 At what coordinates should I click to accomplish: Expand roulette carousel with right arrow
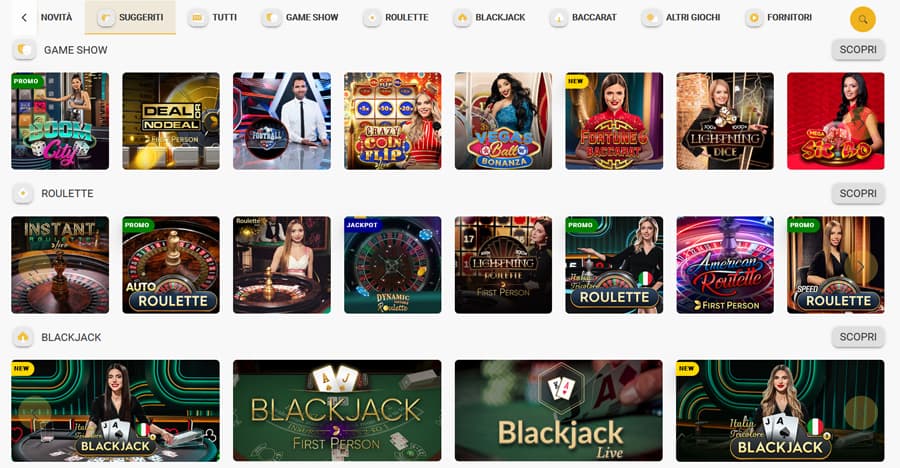[x=860, y=267]
